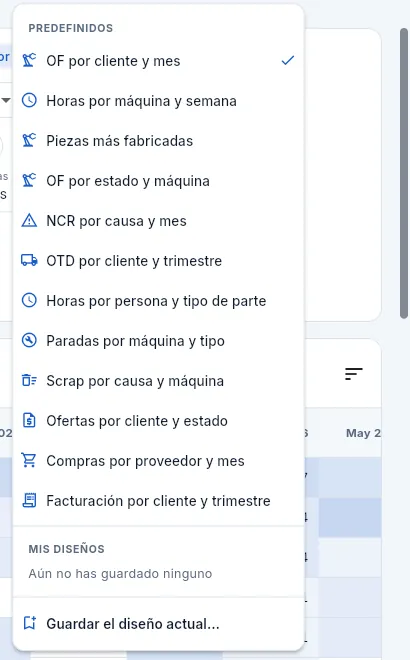Open the dropdown arrow at the left edge
The width and height of the screenshot is (410, 660).
coord(5,100)
